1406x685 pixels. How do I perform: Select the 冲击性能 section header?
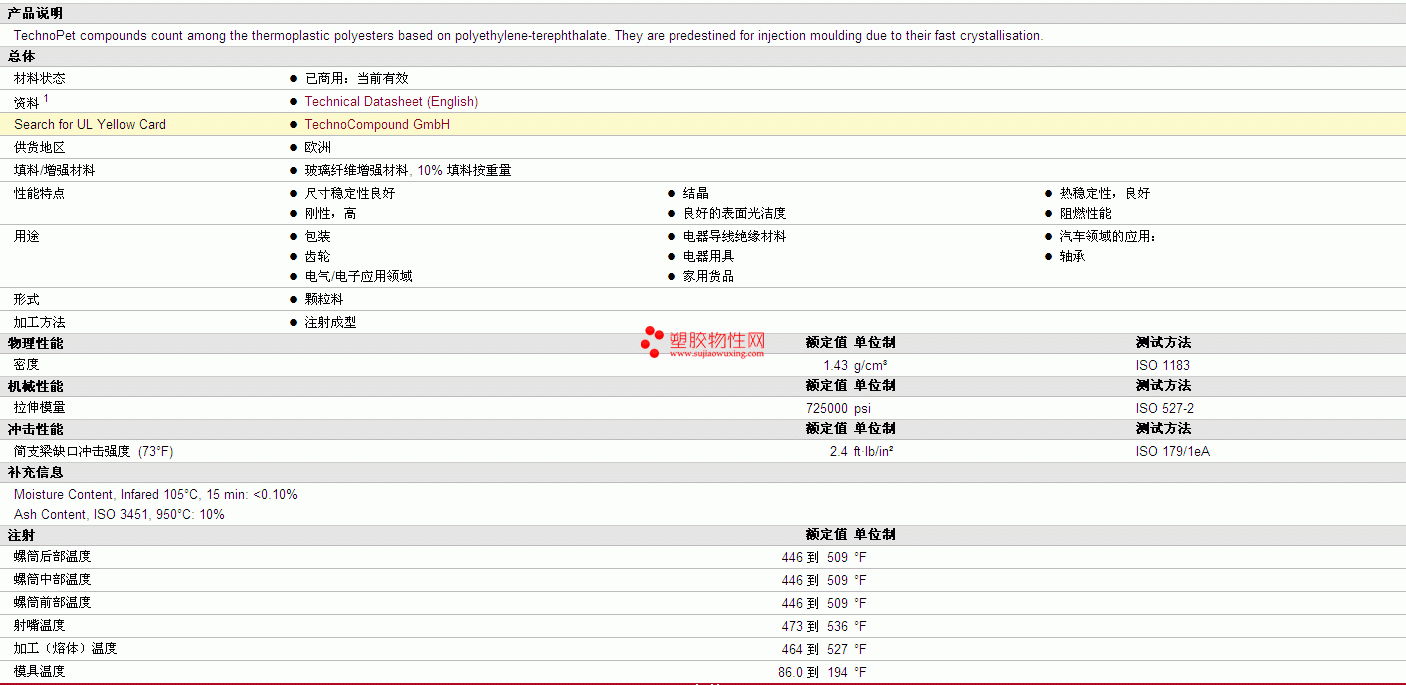pyautogui.click(x=35, y=429)
